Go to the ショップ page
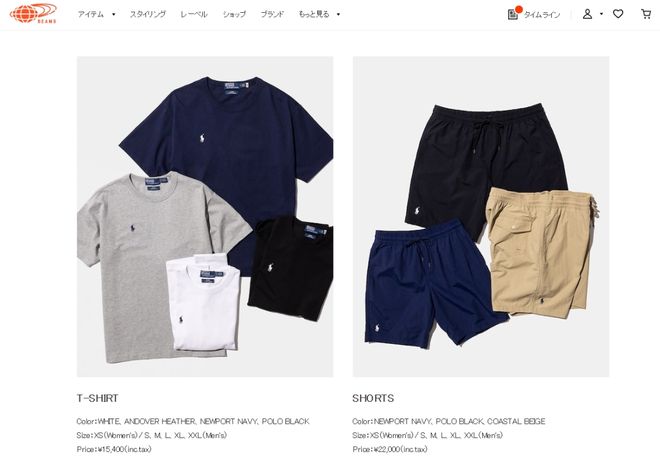The width and height of the screenshot is (660, 471). (x=234, y=14)
